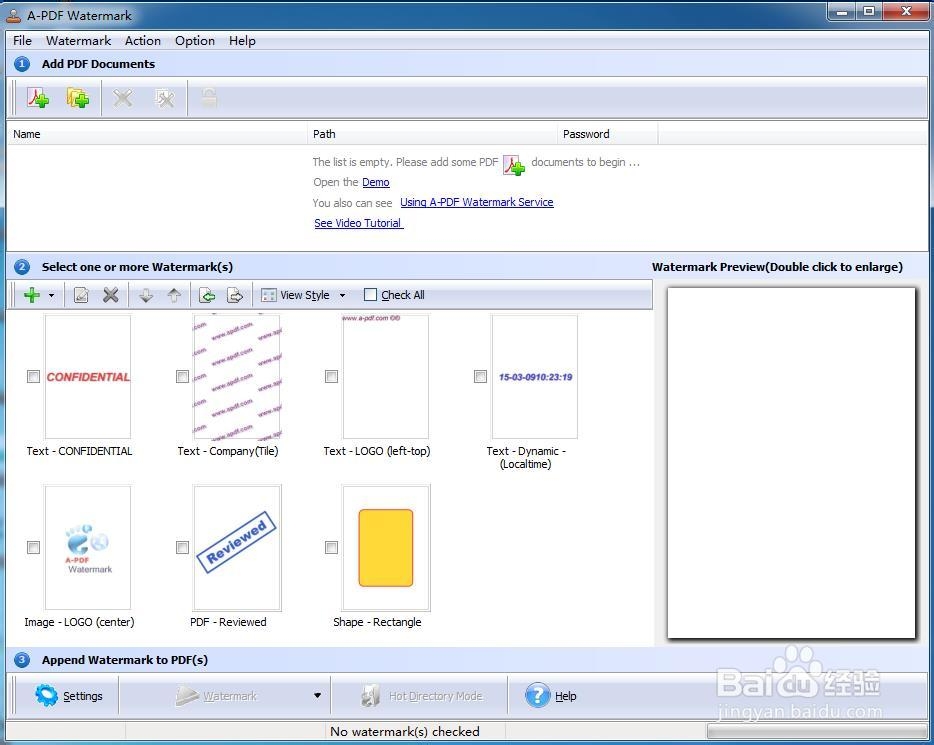
Task: Click the Path column header
Action: (432, 134)
